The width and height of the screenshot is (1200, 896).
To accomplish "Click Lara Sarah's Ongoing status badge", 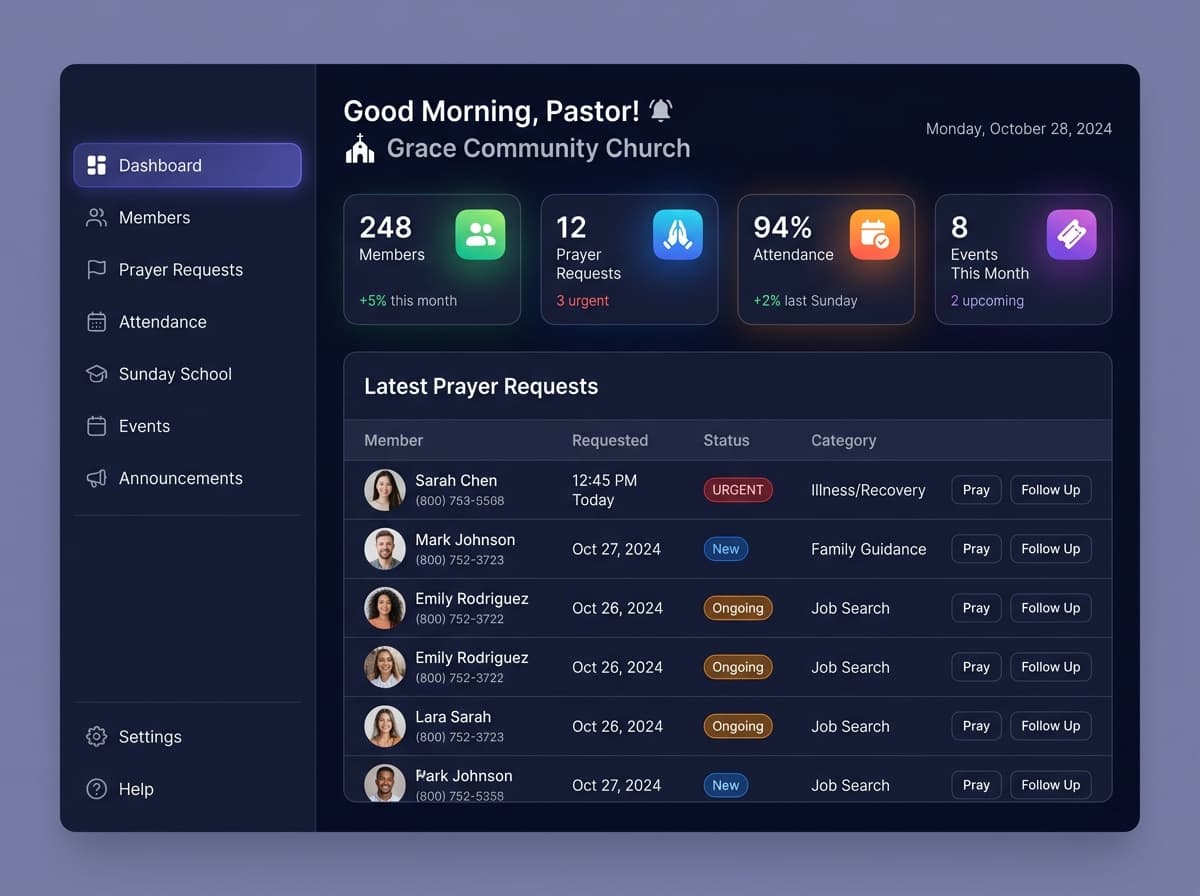I will [738, 726].
